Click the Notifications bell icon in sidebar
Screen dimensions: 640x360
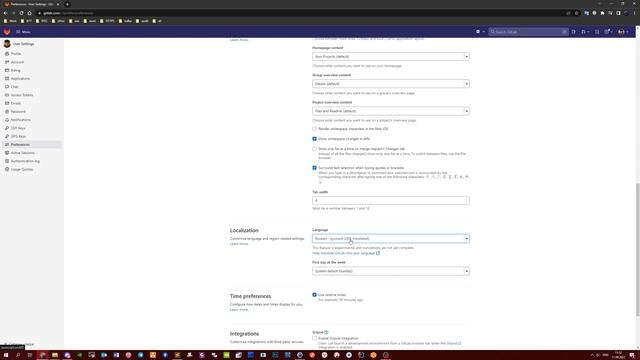(7, 120)
